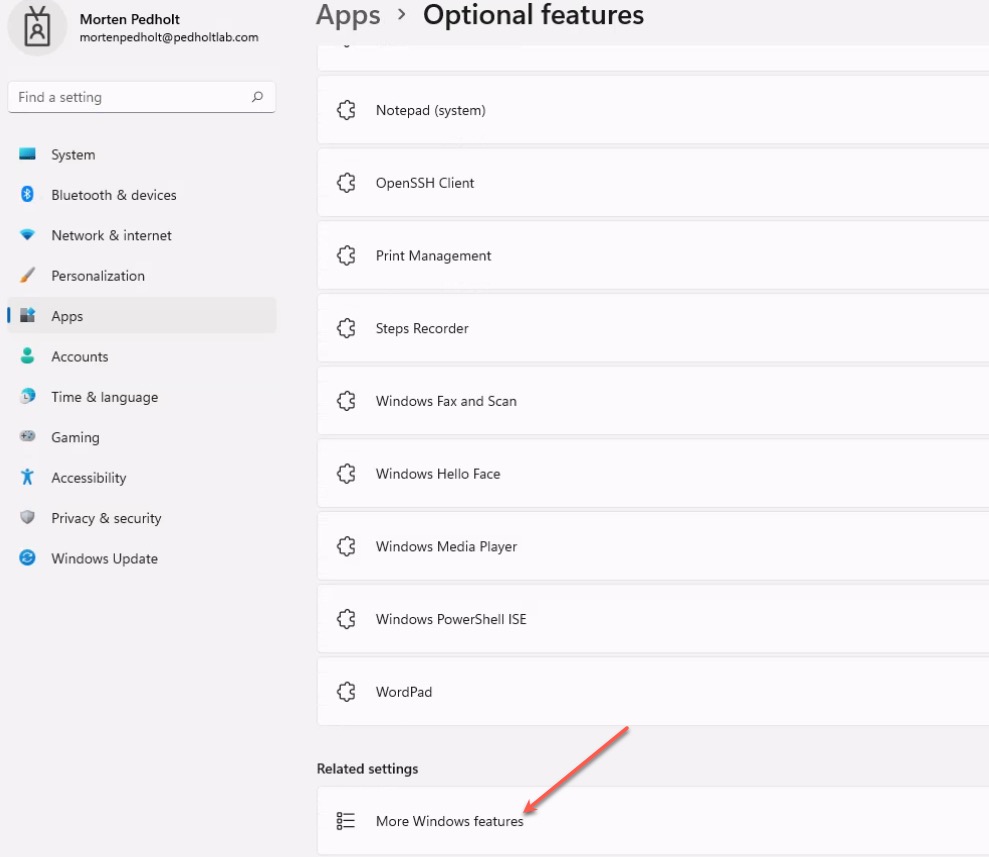Click the More Windows features list icon

coord(346,820)
